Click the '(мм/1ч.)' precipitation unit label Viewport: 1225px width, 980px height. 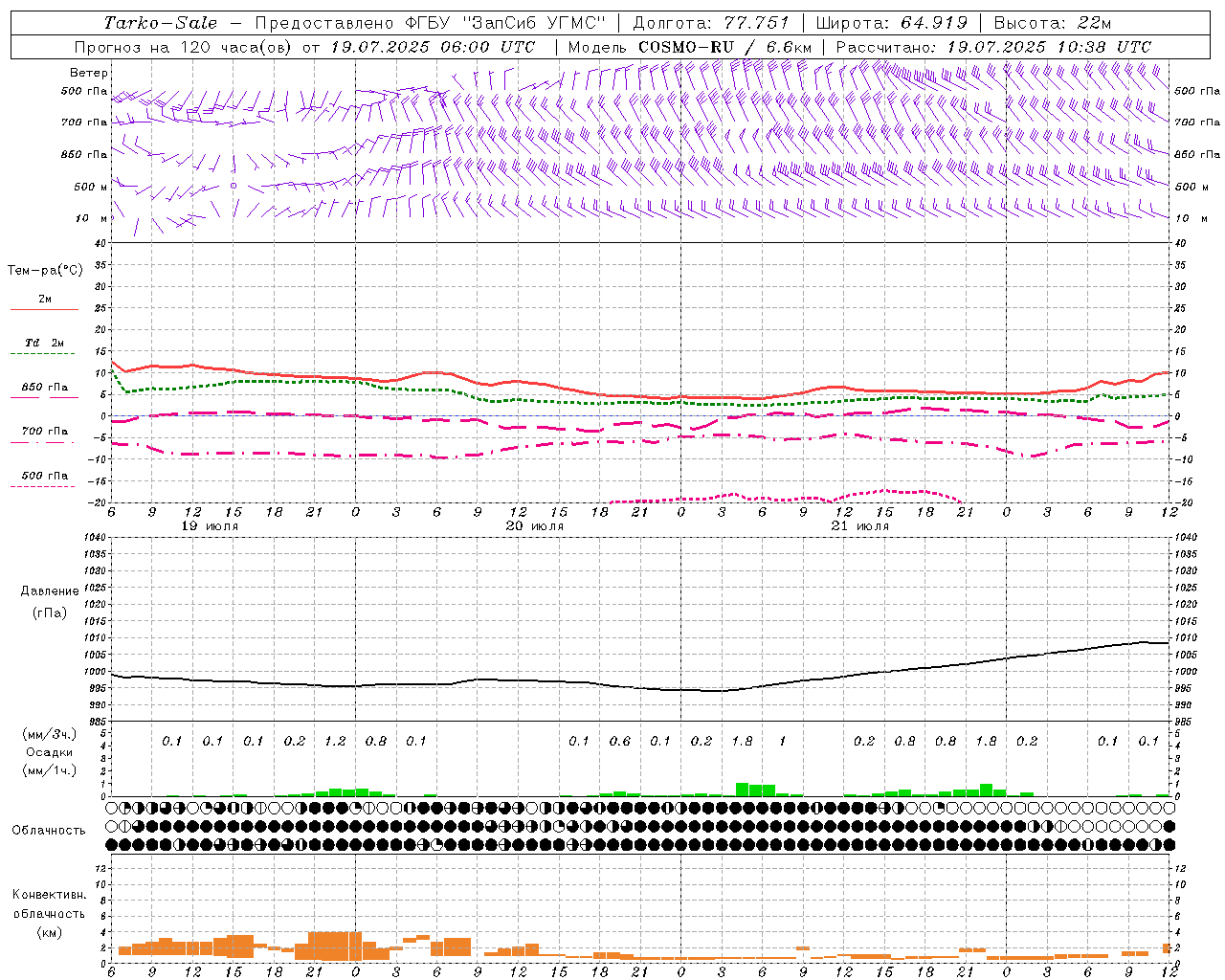click(50, 770)
